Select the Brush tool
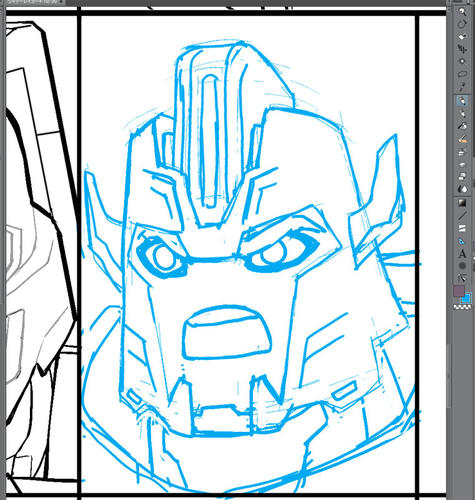Viewport: 475px width, 500px height. tap(462, 126)
